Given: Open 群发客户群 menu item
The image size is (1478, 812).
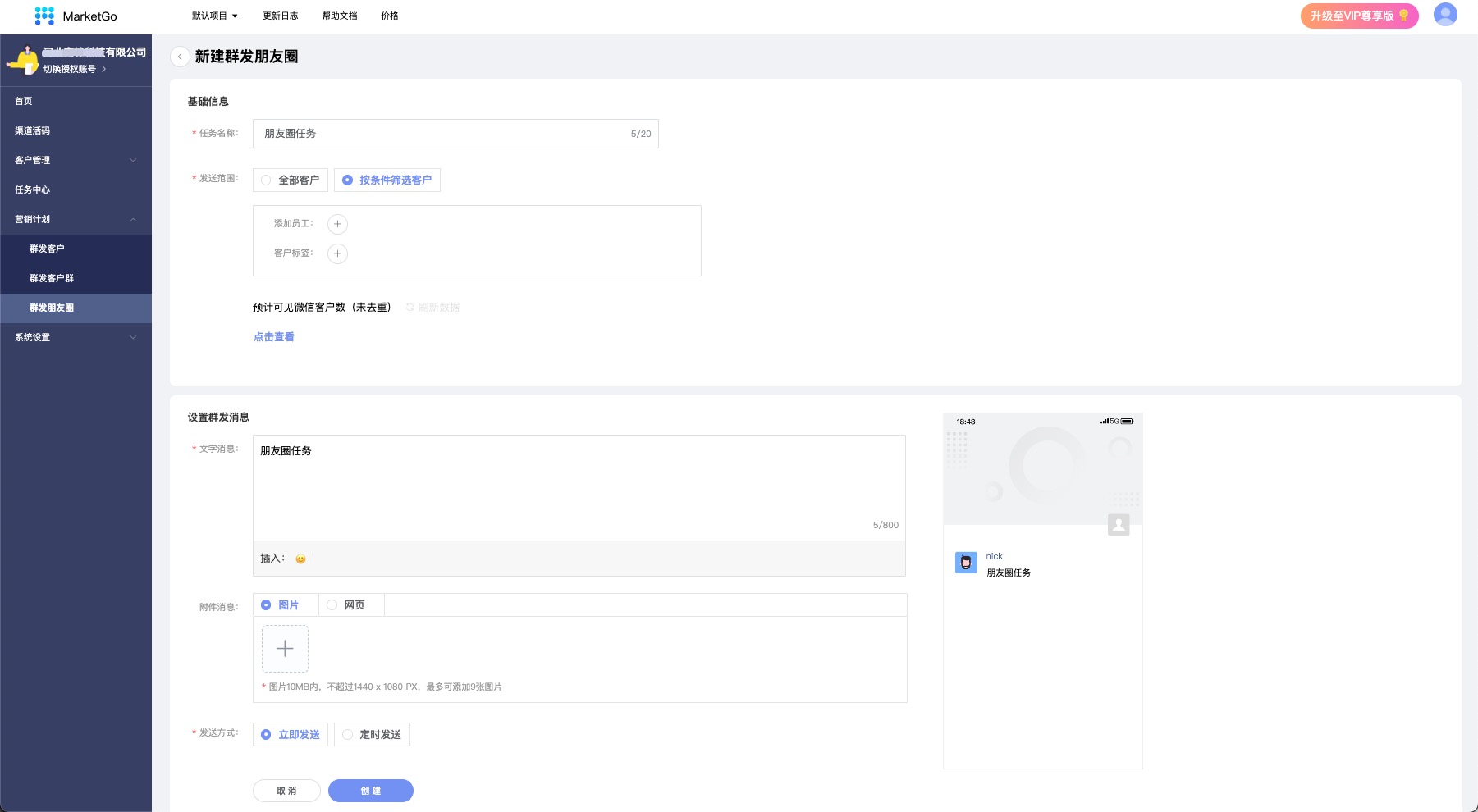Looking at the screenshot, I should tap(52, 278).
